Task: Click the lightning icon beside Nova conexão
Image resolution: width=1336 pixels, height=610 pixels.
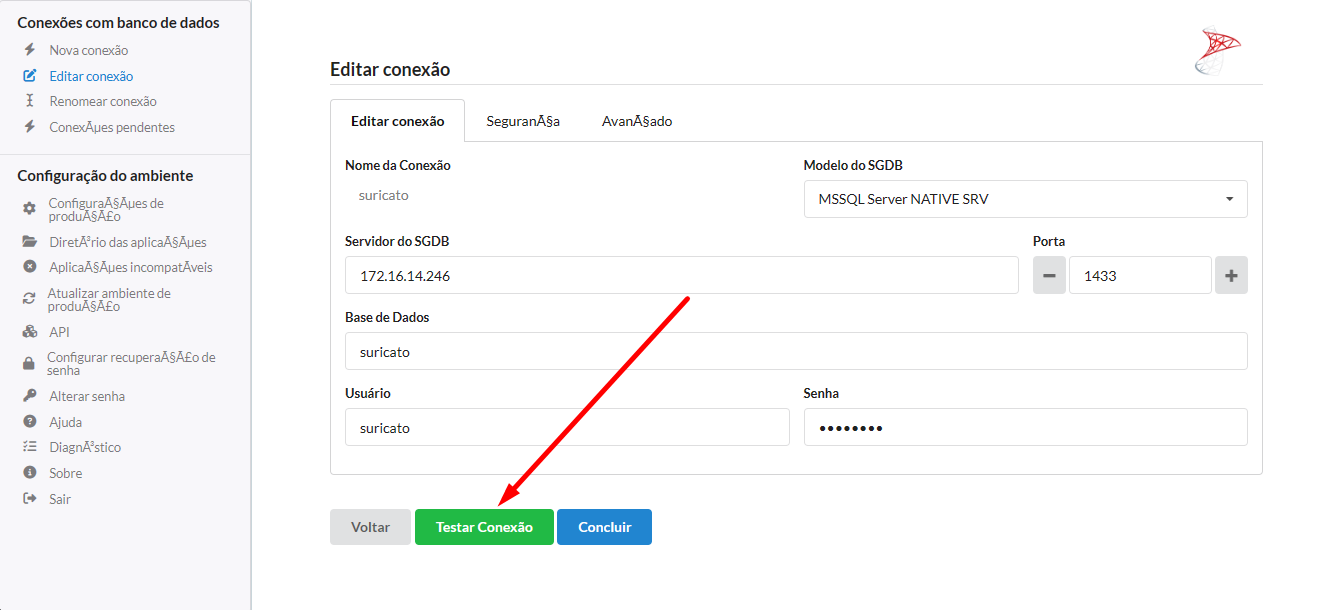Action: pyautogui.click(x=30, y=50)
